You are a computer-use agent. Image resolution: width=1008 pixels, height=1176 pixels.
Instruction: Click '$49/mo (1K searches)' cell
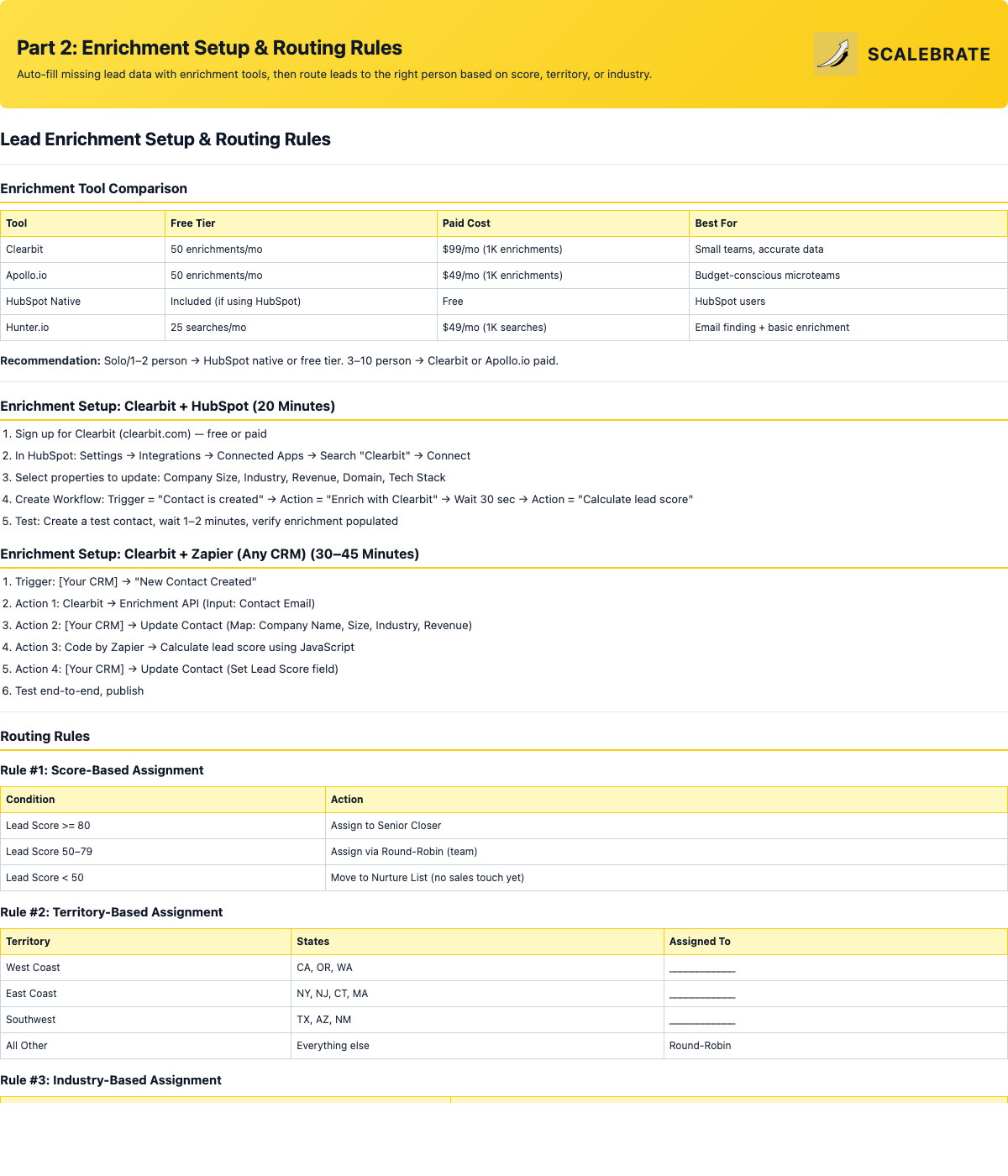pos(563,328)
